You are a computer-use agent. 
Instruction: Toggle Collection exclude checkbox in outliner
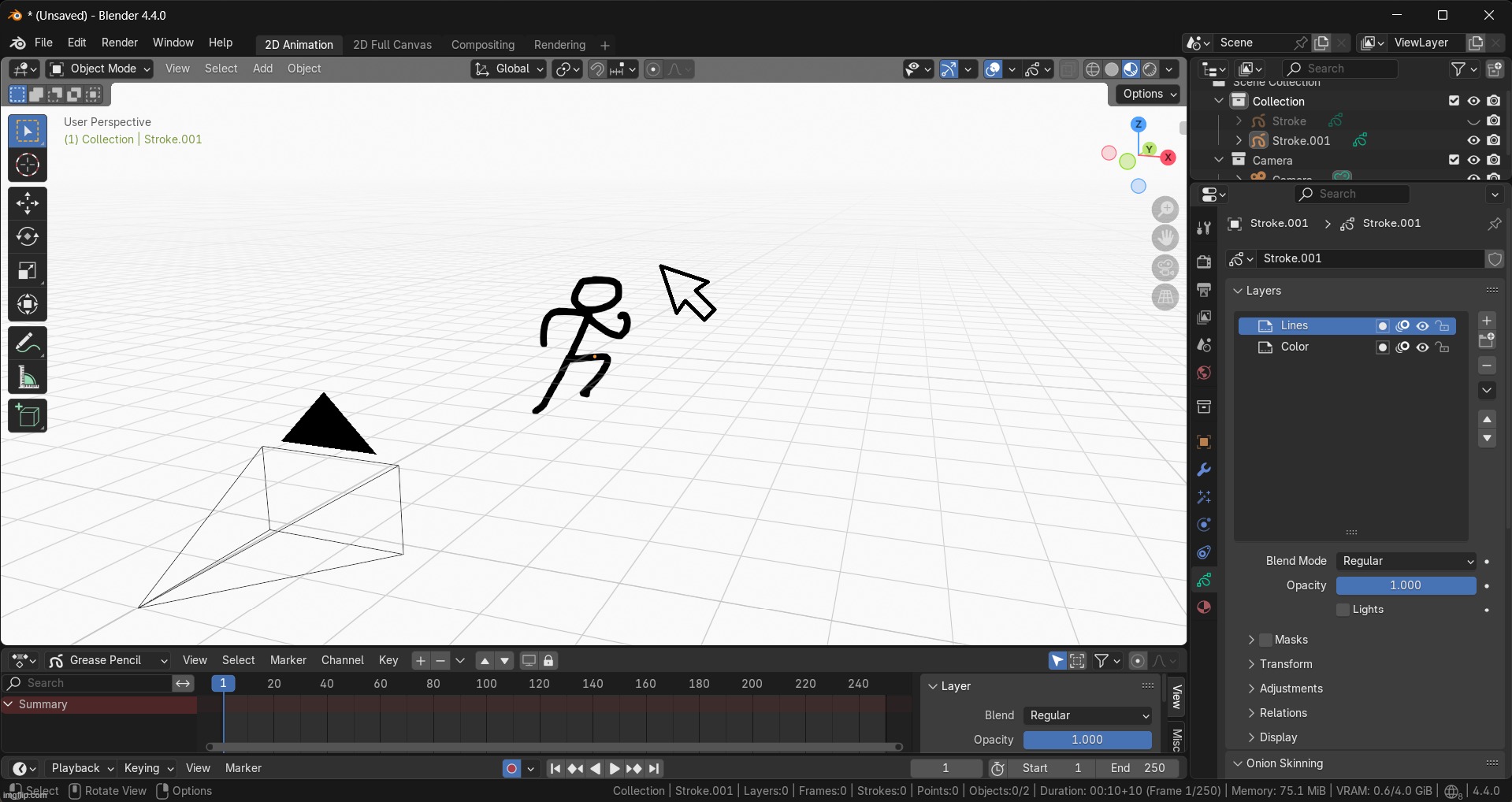coord(1454,101)
